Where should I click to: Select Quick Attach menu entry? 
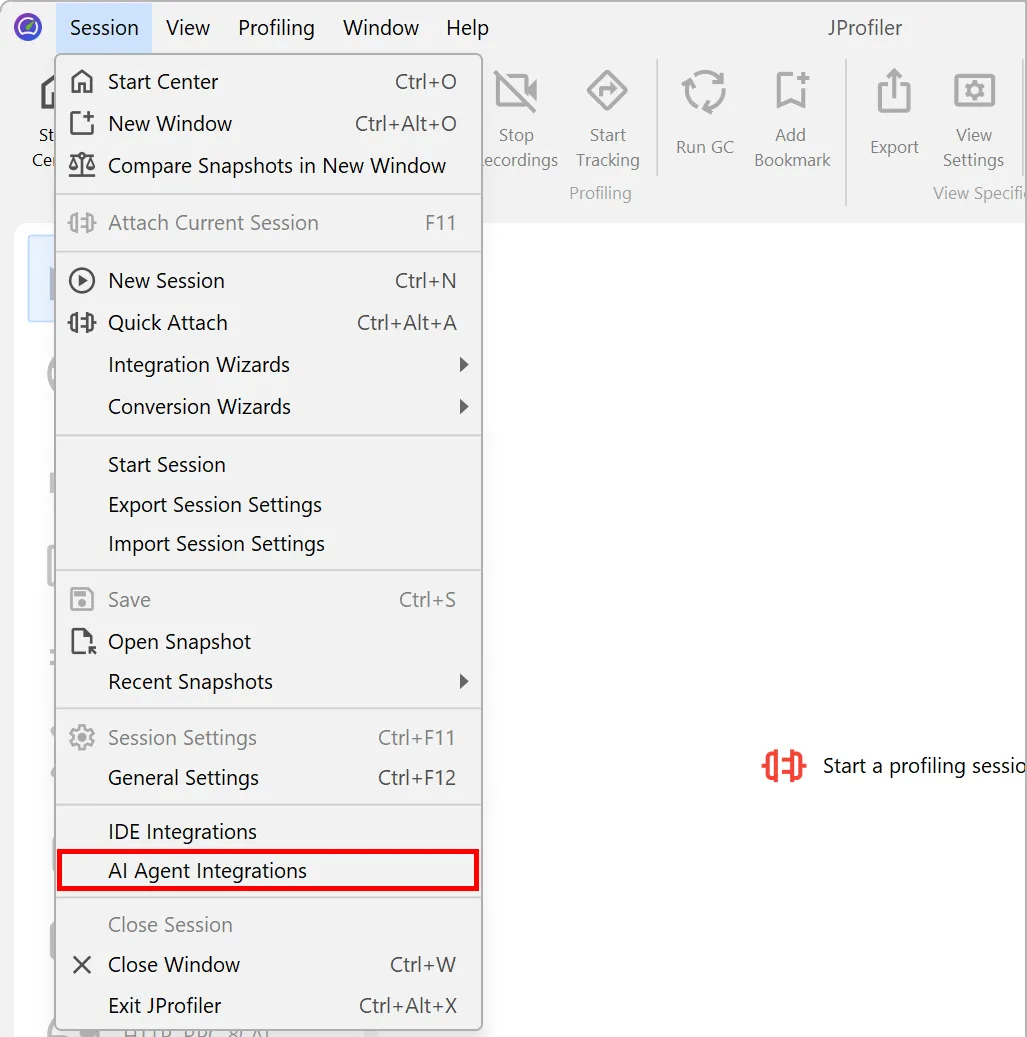pyautogui.click(x=268, y=323)
